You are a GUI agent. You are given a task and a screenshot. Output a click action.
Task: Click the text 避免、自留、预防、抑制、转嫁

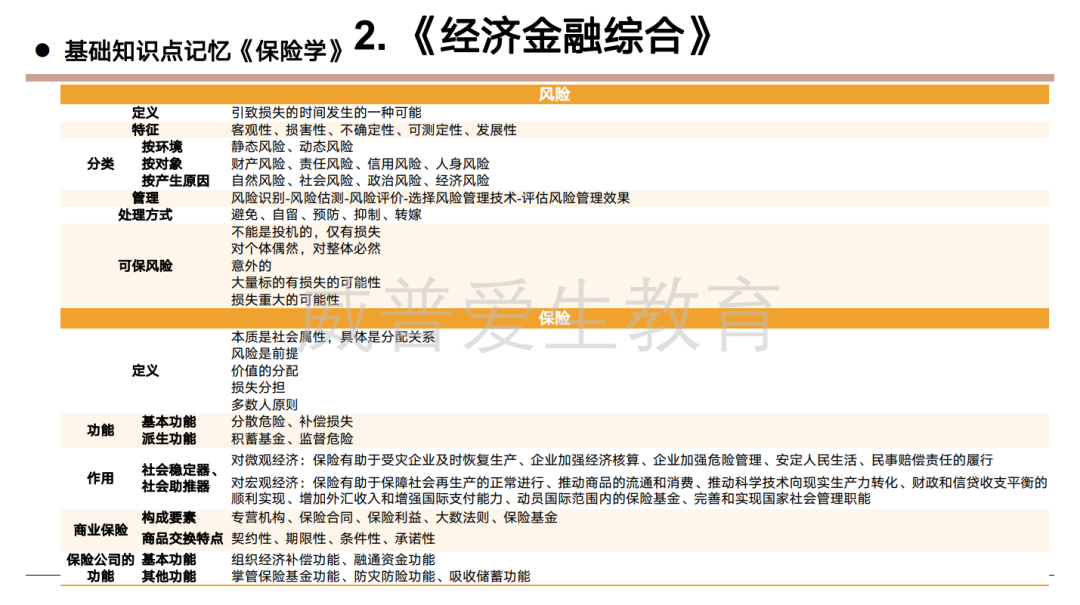(326, 215)
